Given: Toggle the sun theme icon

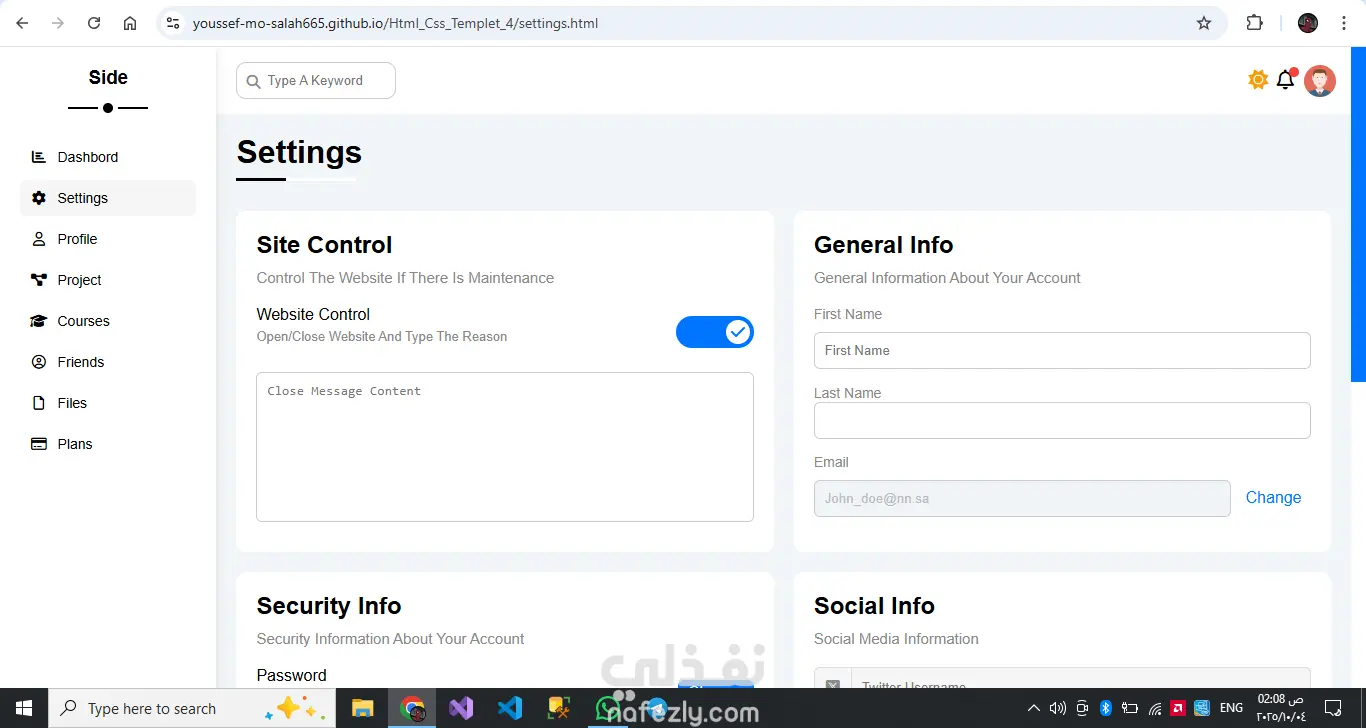Looking at the screenshot, I should (1258, 80).
